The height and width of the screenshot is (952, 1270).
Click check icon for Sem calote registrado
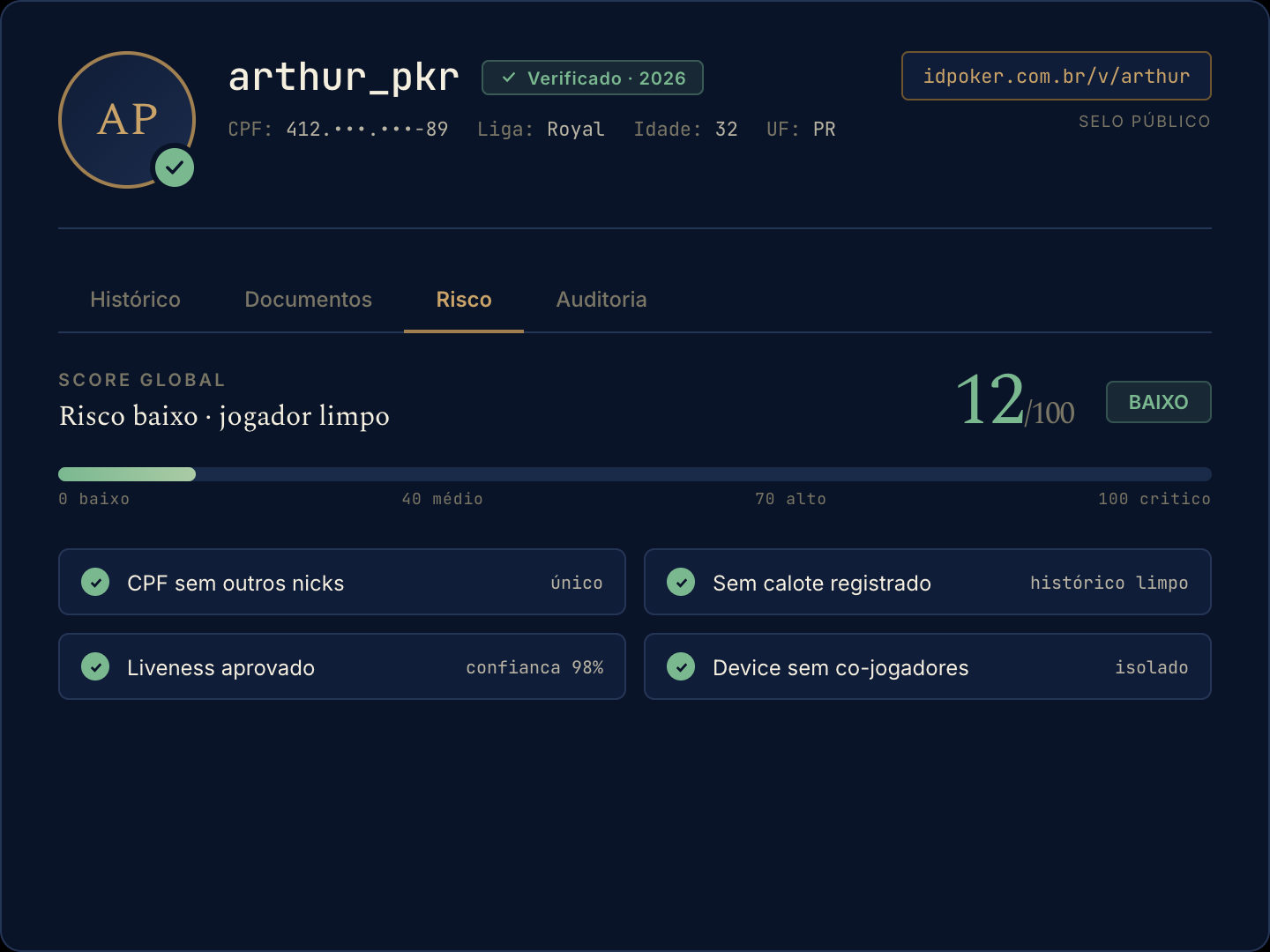point(681,582)
